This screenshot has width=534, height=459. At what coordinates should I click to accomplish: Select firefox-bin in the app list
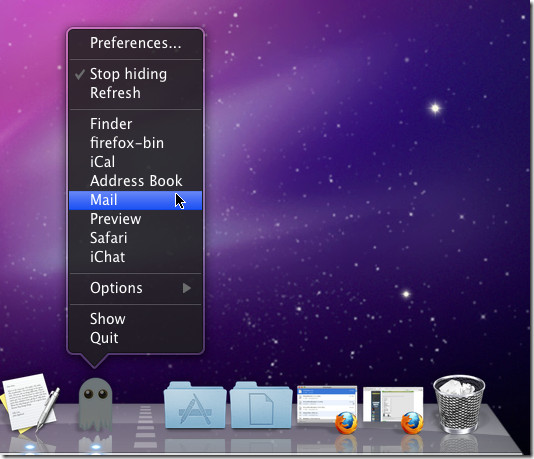(136, 143)
